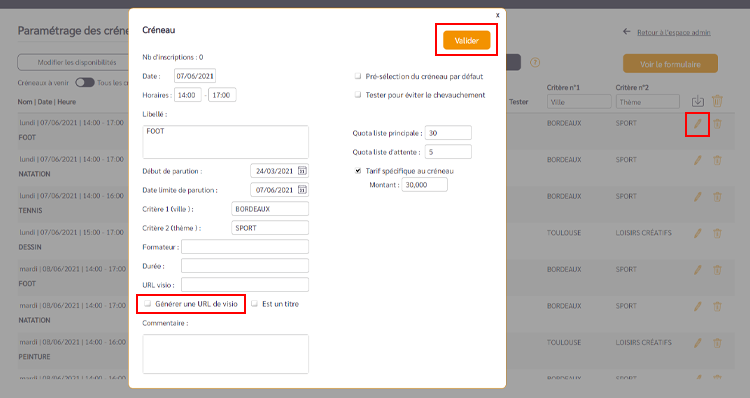
Task: Click the Commentaire text area
Action: (225, 354)
